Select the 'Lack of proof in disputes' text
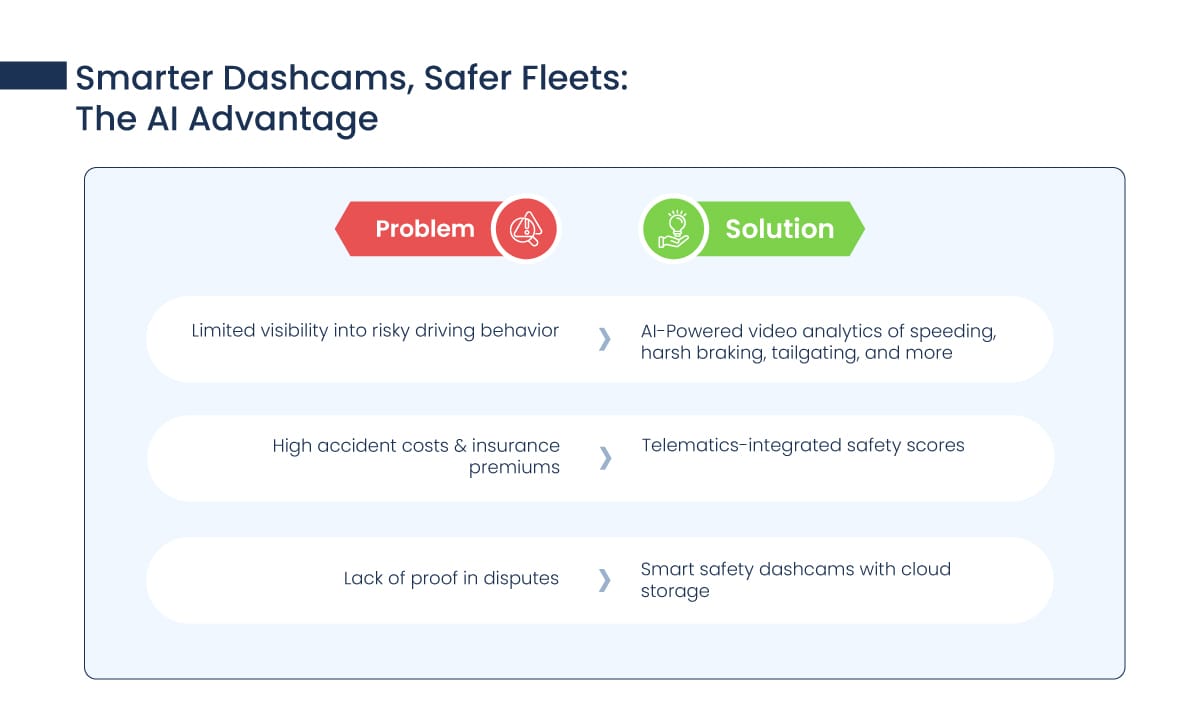Image resolution: width=1200 pixels, height=725 pixels. click(x=451, y=578)
